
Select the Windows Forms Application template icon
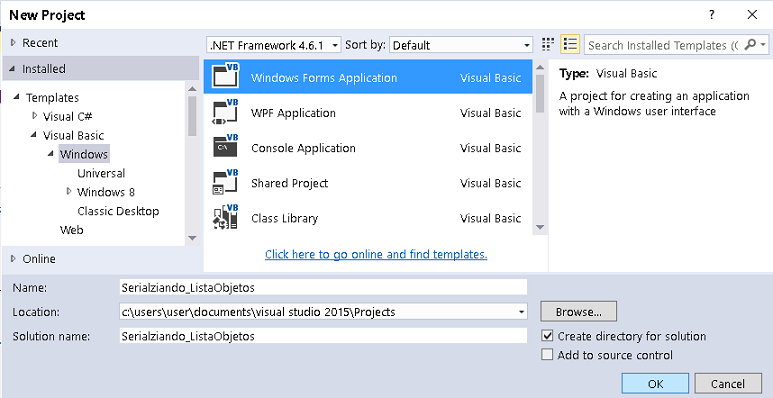(x=225, y=77)
